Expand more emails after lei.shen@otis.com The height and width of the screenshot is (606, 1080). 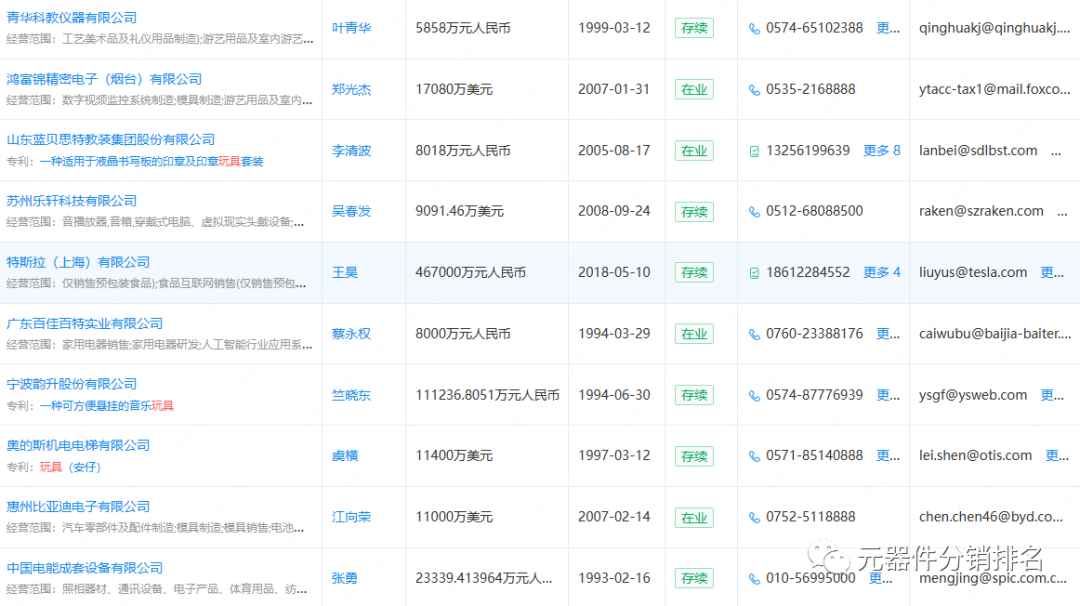[x=1057, y=456]
